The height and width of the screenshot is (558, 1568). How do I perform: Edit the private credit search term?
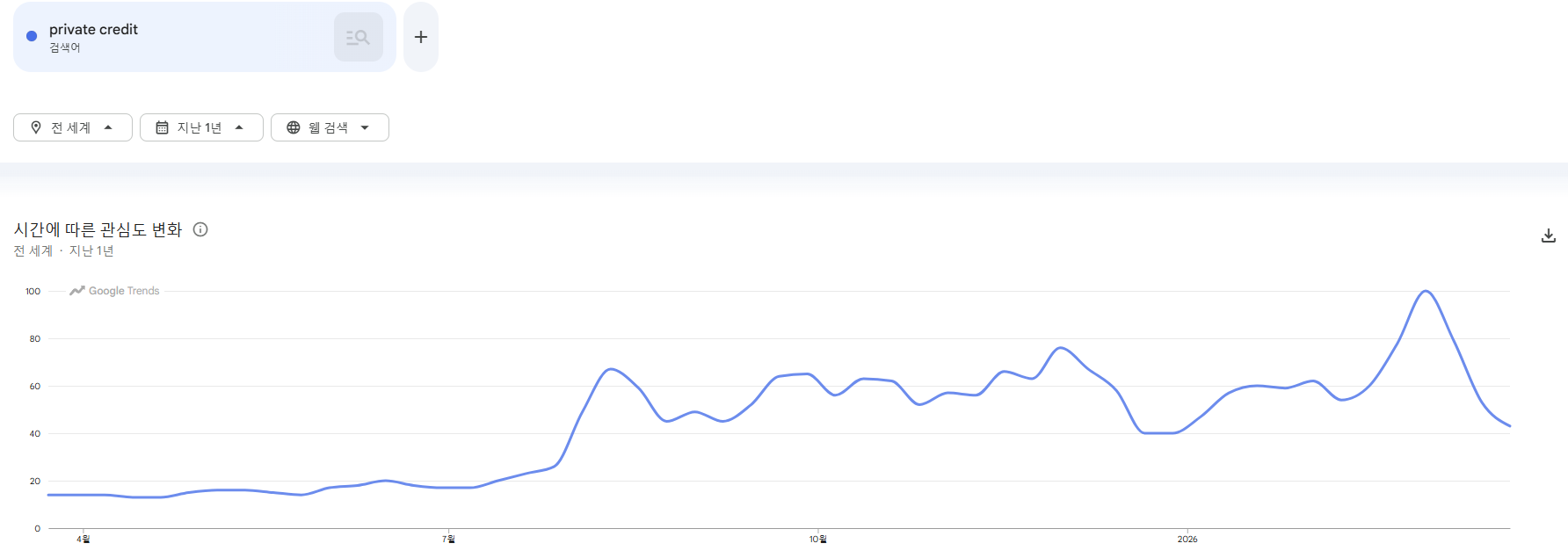click(93, 30)
